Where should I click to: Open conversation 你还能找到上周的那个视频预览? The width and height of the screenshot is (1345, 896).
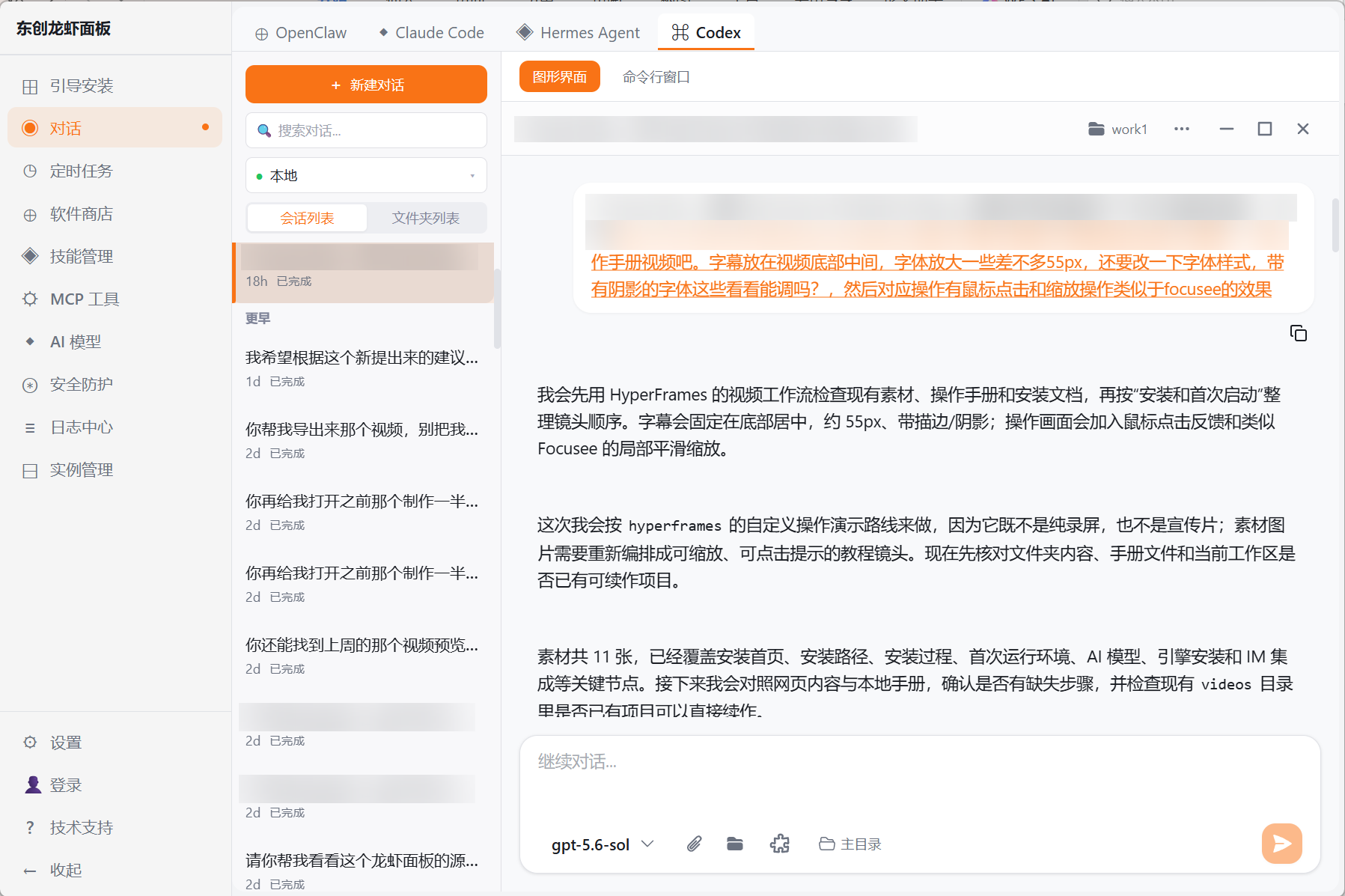click(x=363, y=656)
